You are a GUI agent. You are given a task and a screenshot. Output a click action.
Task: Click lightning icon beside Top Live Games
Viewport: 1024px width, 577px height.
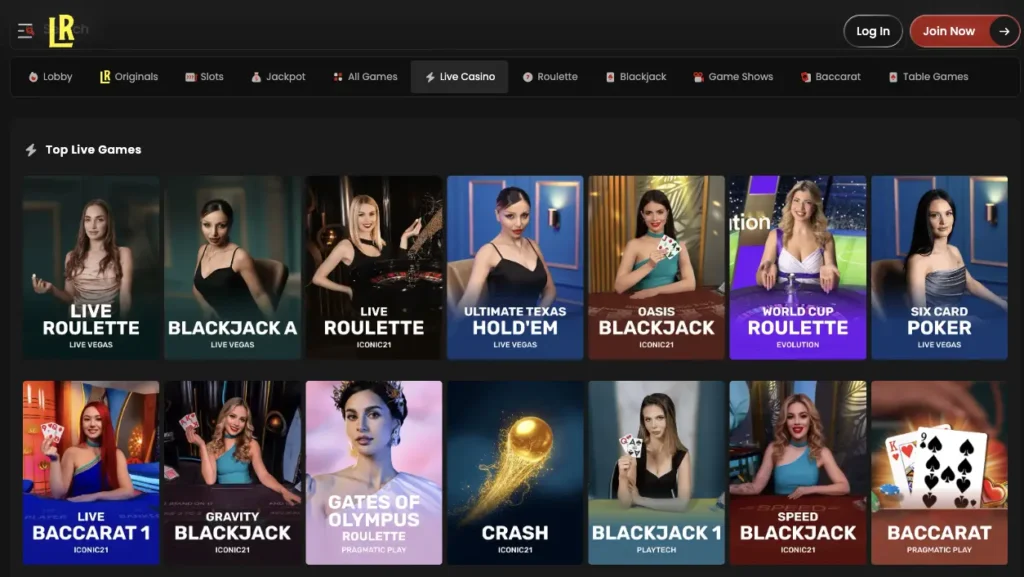[31, 150]
